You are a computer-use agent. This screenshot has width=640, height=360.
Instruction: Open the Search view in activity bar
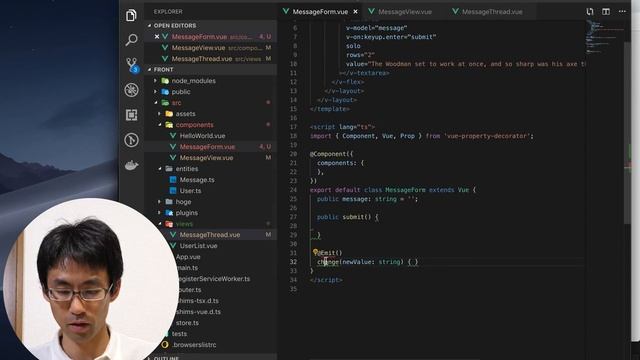pos(131,40)
